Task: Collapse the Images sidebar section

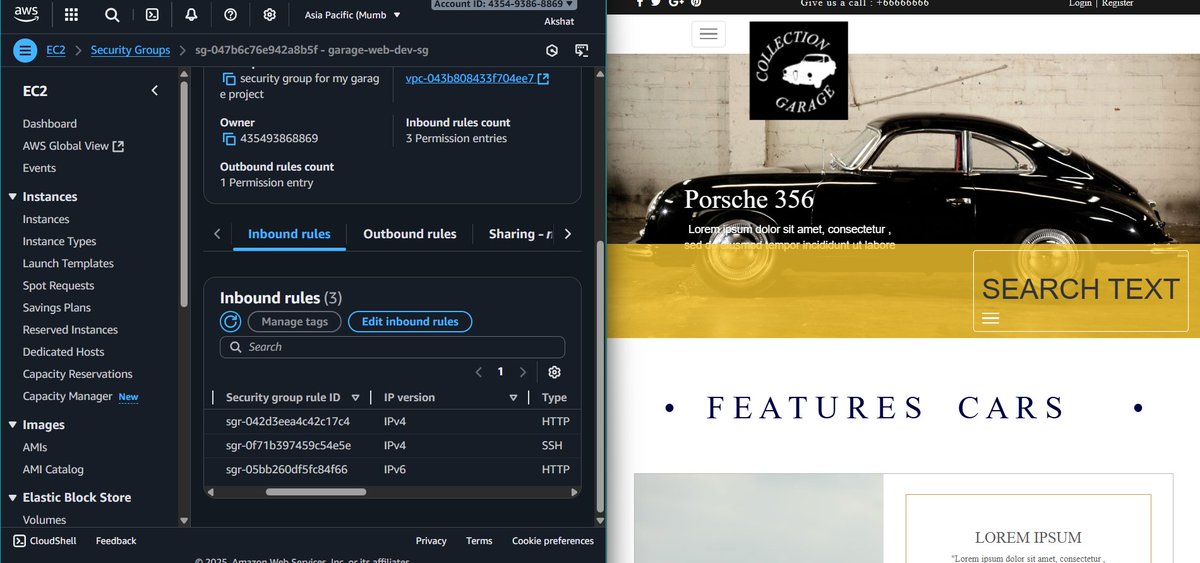Action: point(13,425)
